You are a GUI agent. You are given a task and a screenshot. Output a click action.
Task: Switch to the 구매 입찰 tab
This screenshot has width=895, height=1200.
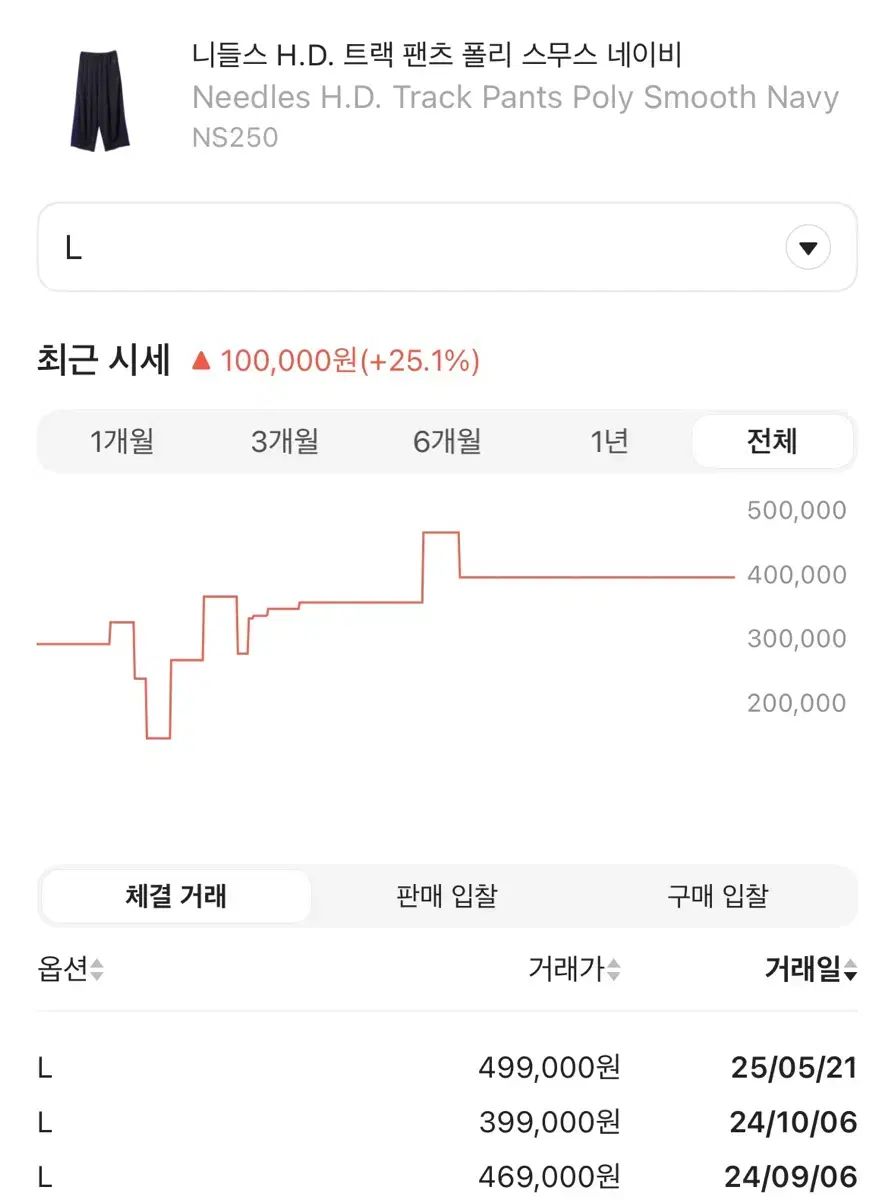point(717,896)
